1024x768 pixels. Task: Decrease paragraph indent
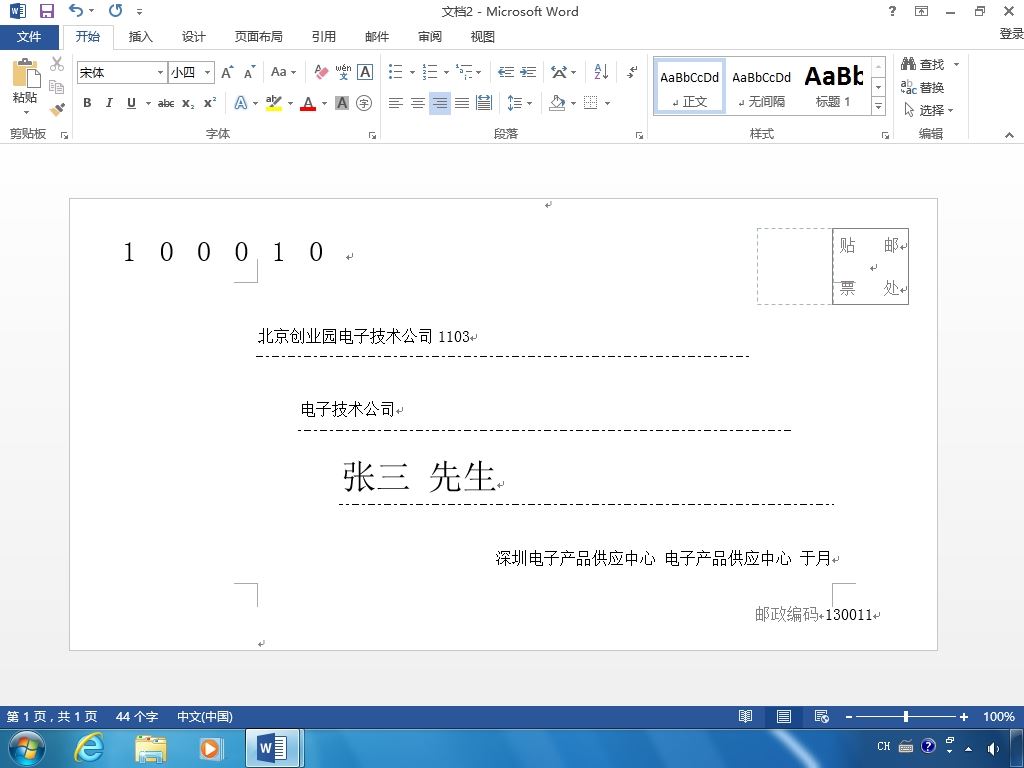point(505,72)
